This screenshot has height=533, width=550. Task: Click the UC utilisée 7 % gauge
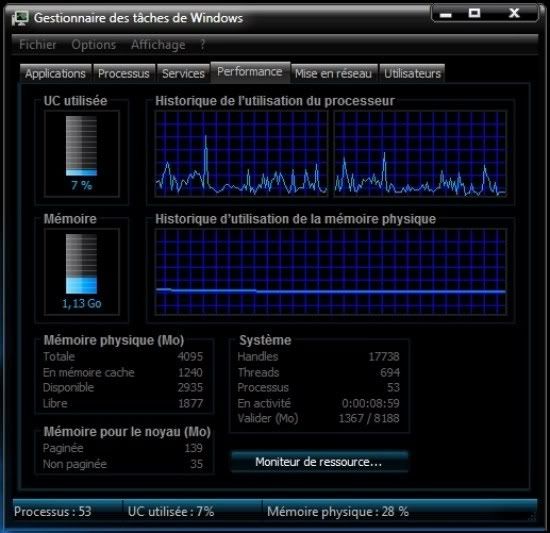coord(81,154)
